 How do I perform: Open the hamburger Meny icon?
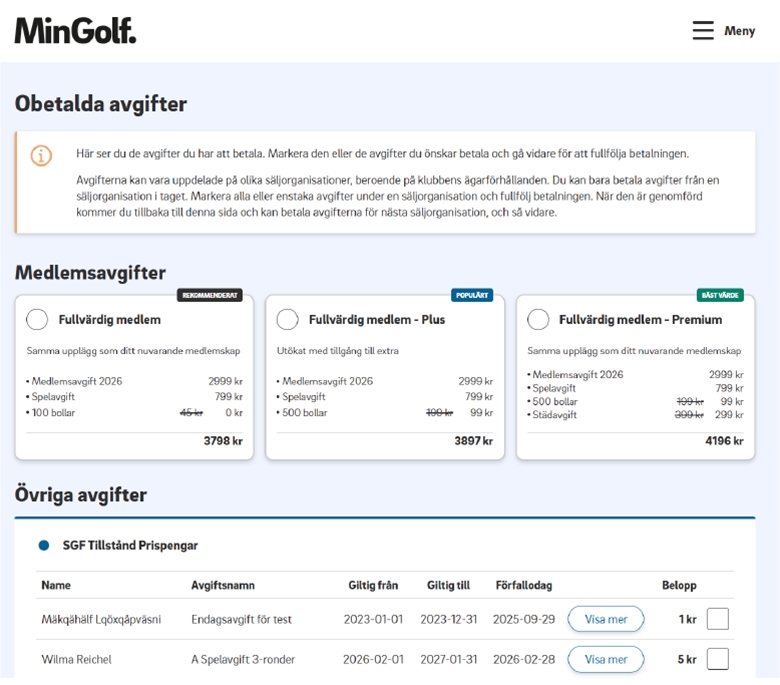point(703,31)
